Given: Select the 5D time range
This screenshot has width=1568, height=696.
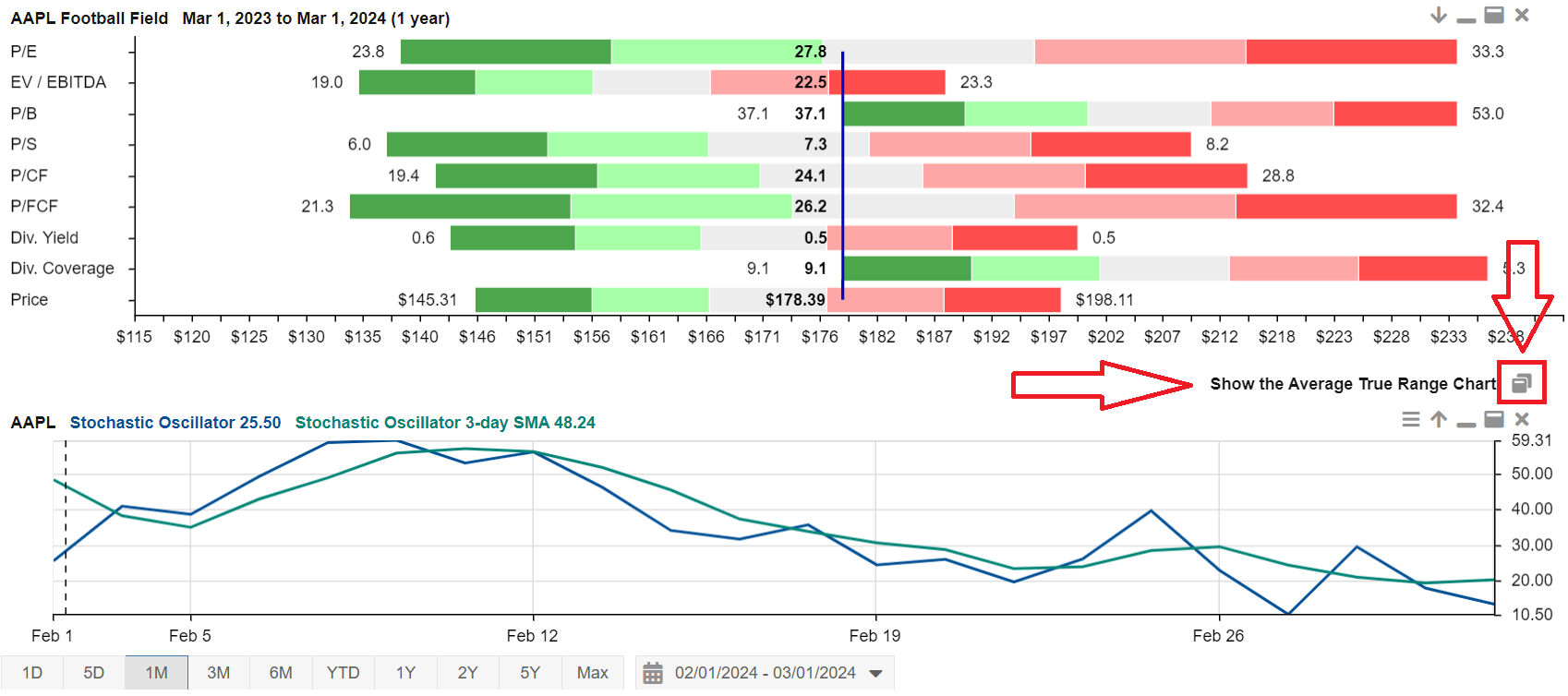Looking at the screenshot, I should pyautogui.click(x=94, y=673).
